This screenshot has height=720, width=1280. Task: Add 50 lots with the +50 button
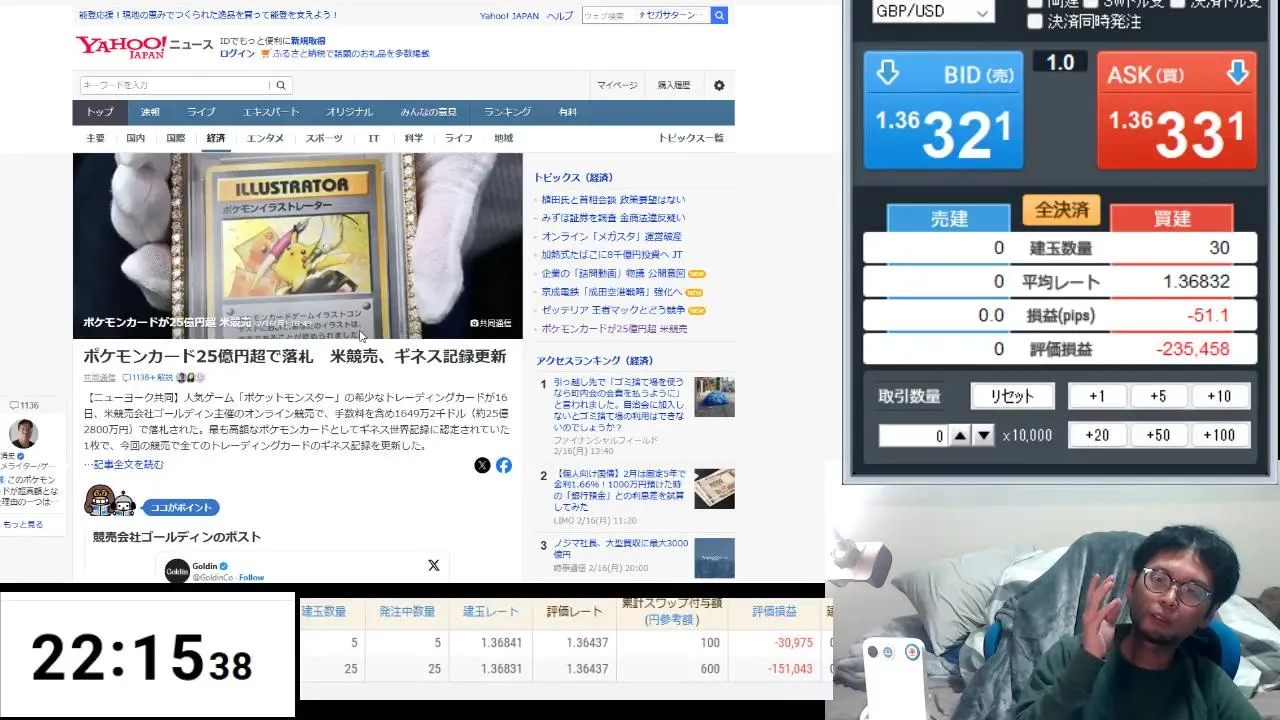[x=1158, y=435]
